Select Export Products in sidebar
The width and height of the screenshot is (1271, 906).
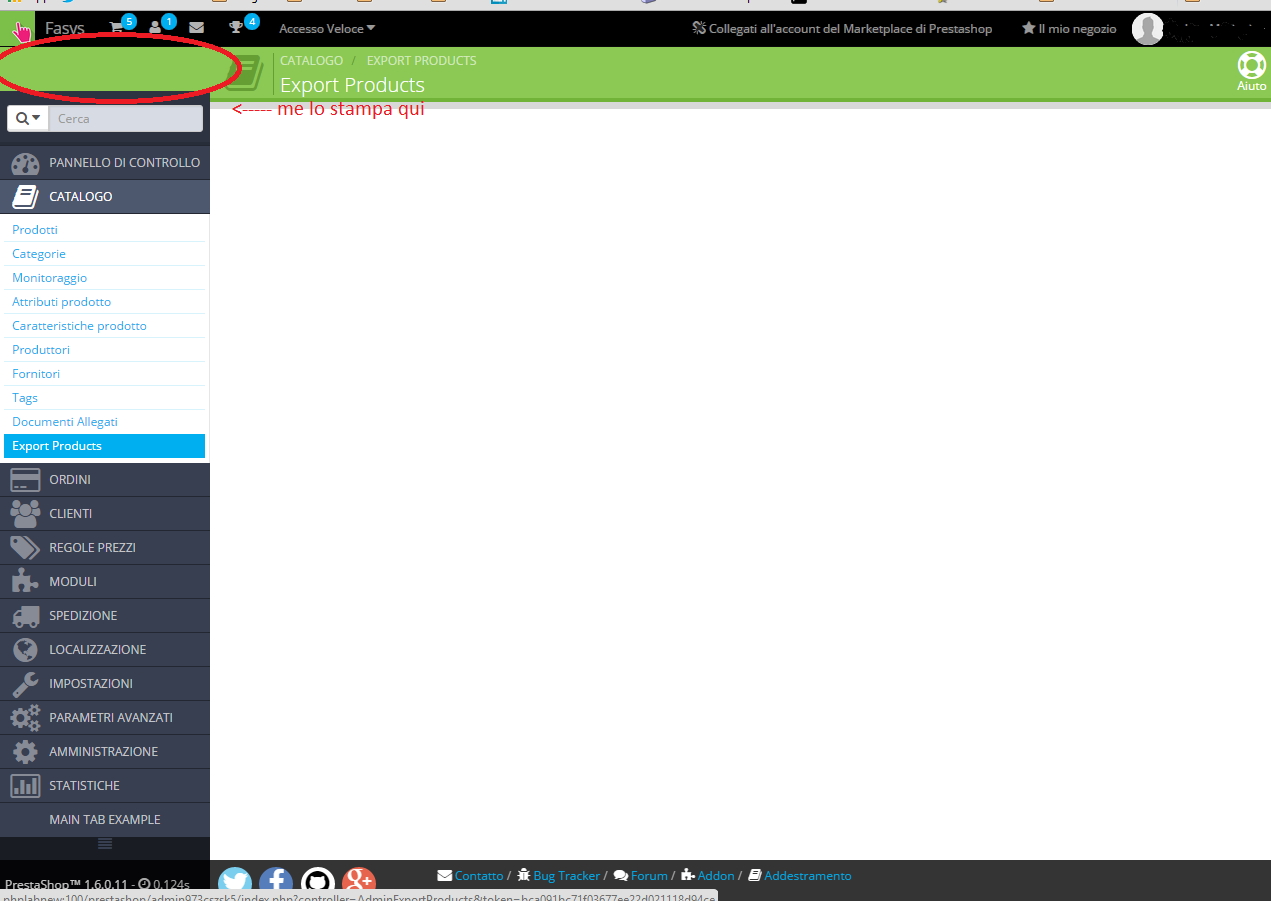[x=104, y=446]
